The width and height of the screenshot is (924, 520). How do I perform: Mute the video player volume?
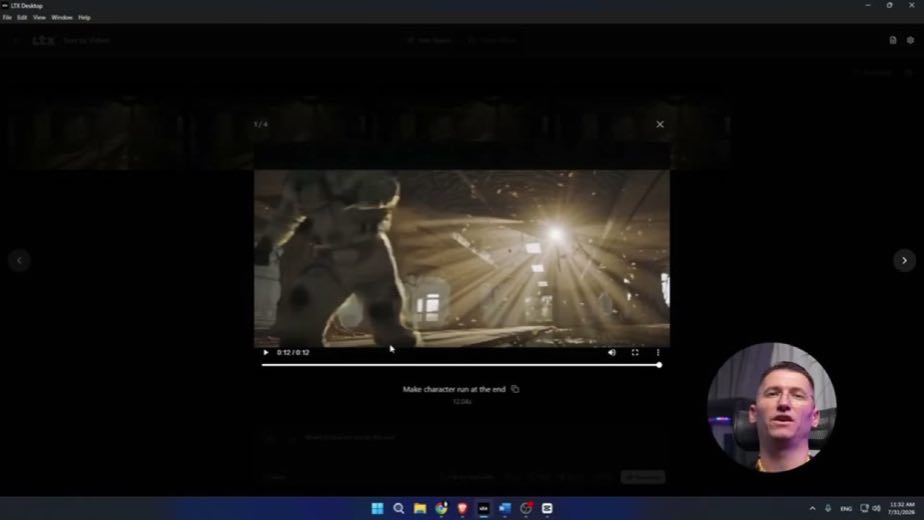[612, 353]
